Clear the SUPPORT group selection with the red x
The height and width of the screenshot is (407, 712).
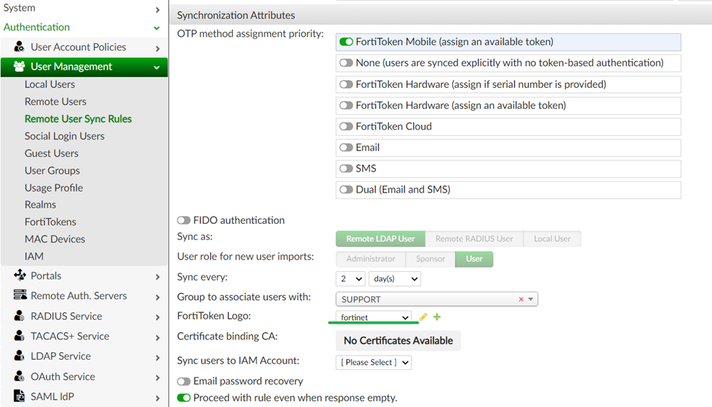521,299
